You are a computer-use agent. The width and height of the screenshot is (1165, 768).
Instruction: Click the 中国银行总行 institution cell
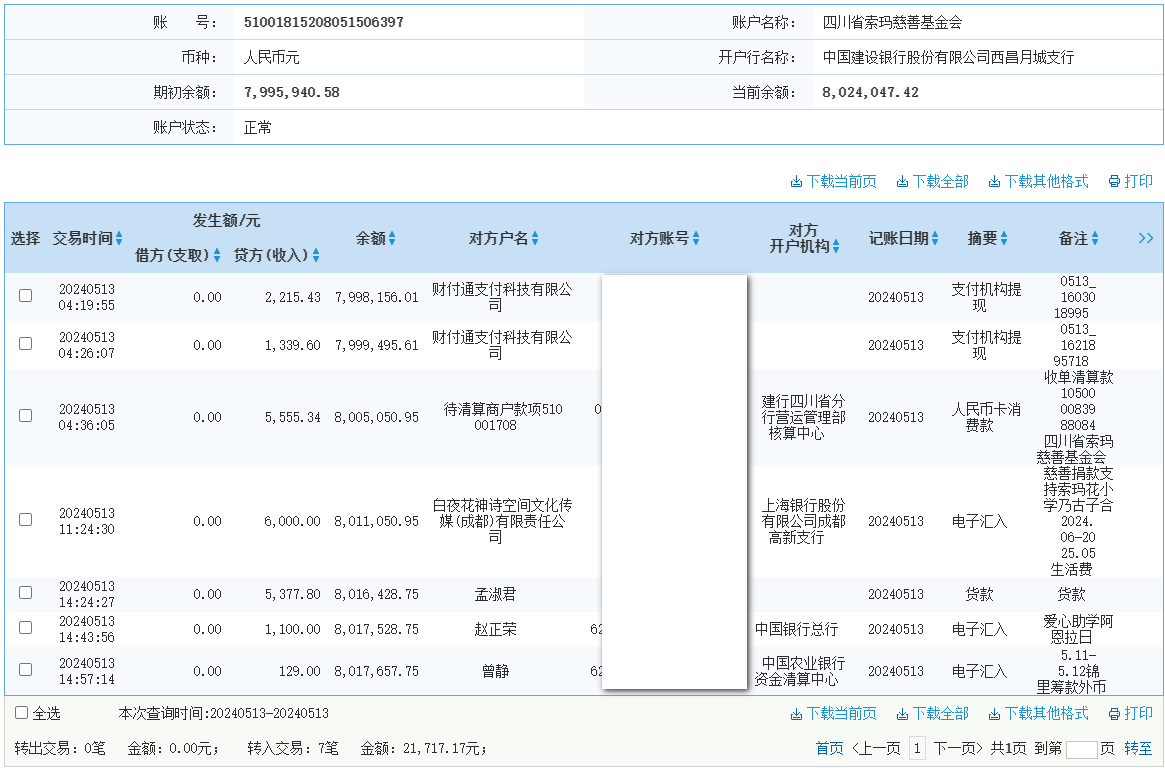tap(796, 629)
